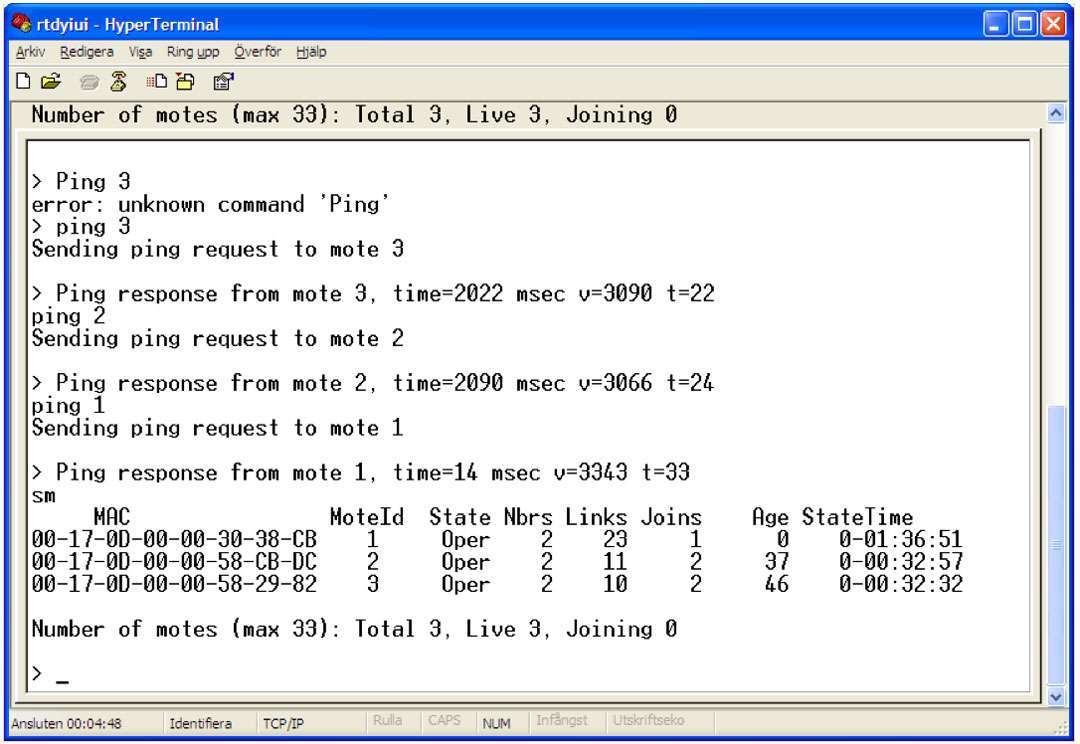This screenshot has width=1080, height=744.
Task: Click the 'MoteId' column header
Action: pyautogui.click(x=366, y=517)
